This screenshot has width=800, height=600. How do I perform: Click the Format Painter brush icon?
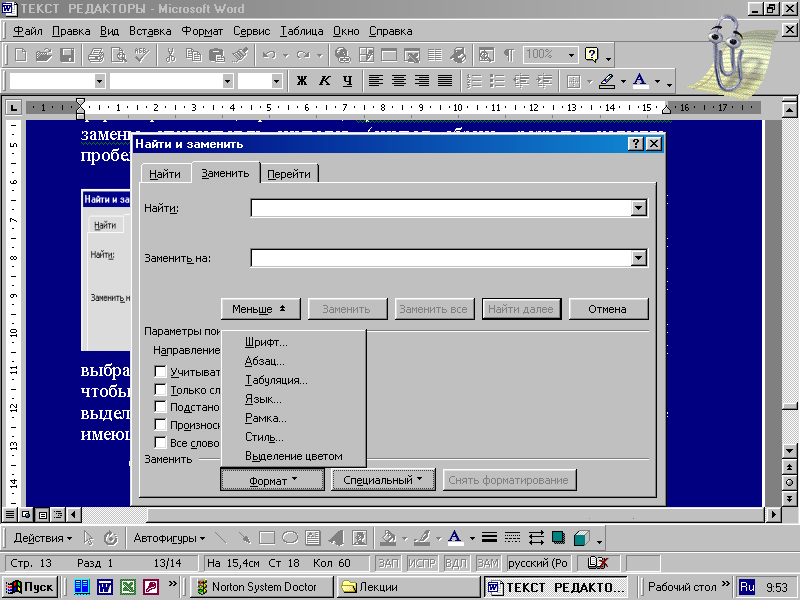240,55
